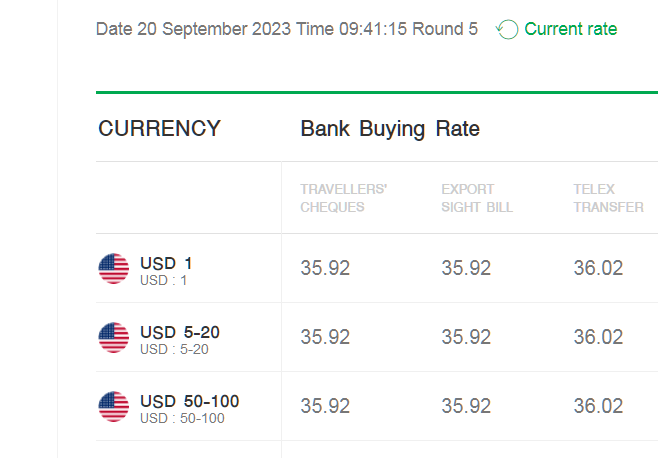Click the US flag icon for USD 1
658x458 pixels.
coord(114,269)
